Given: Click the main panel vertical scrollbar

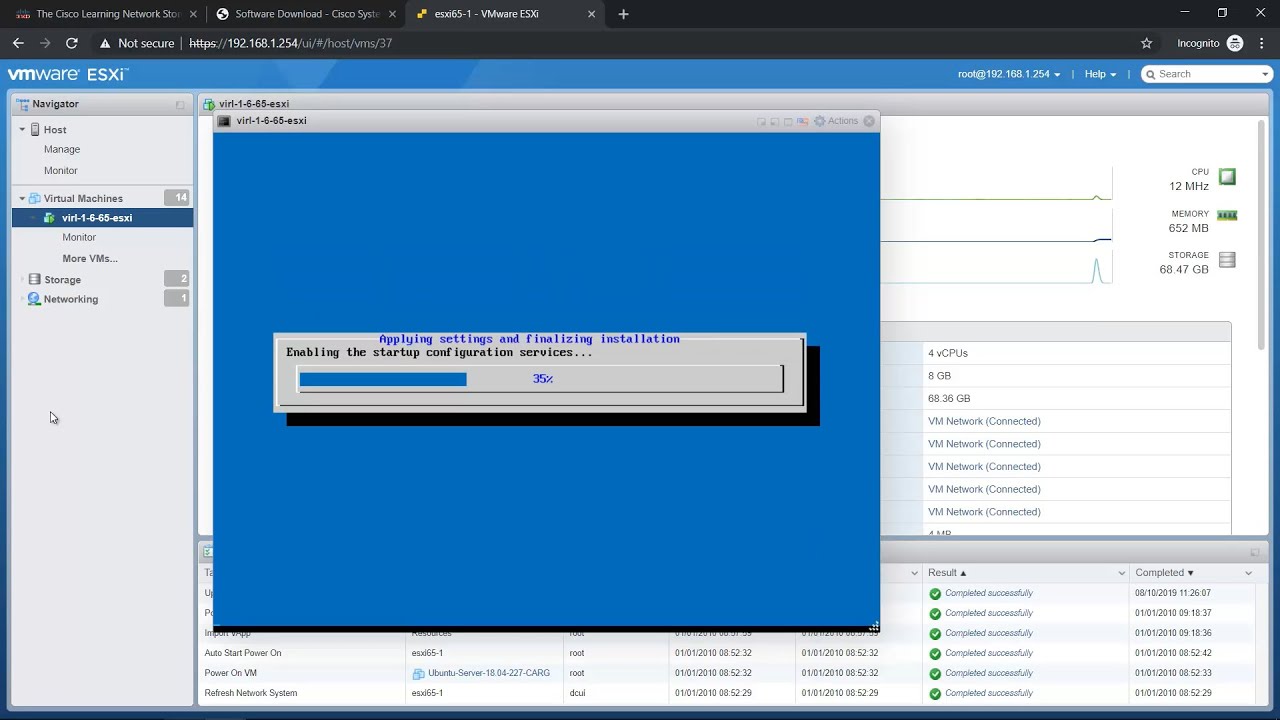Looking at the screenshot, I should [x=1262, y=235].
